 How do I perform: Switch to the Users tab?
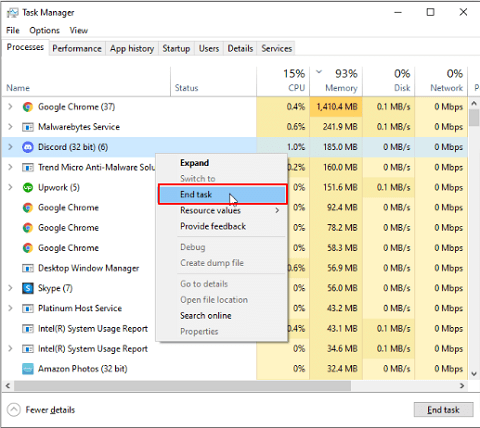(x=209, y=49)
